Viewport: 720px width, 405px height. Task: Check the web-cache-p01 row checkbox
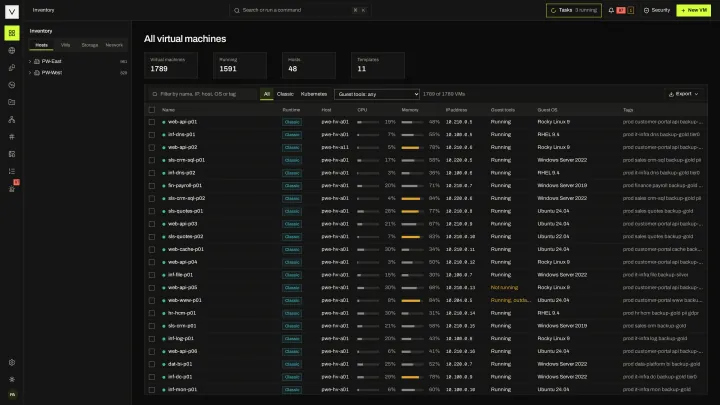coord(152,249)
